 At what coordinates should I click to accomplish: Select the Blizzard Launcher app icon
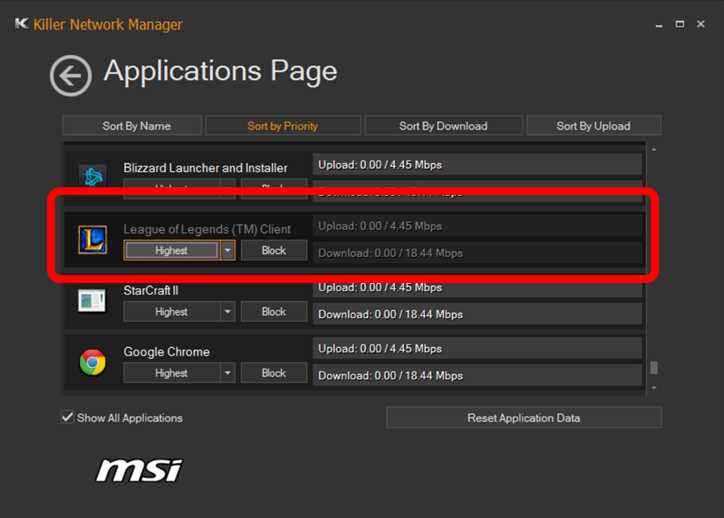pos(93,176)
